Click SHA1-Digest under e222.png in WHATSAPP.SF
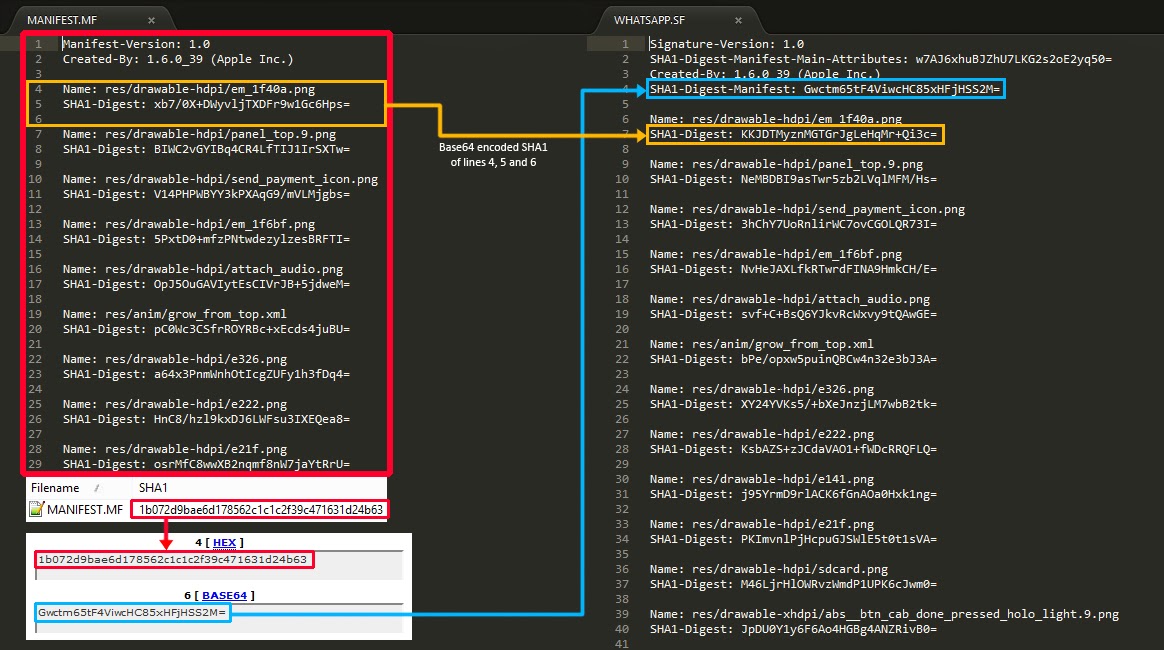 coord(794,450)
